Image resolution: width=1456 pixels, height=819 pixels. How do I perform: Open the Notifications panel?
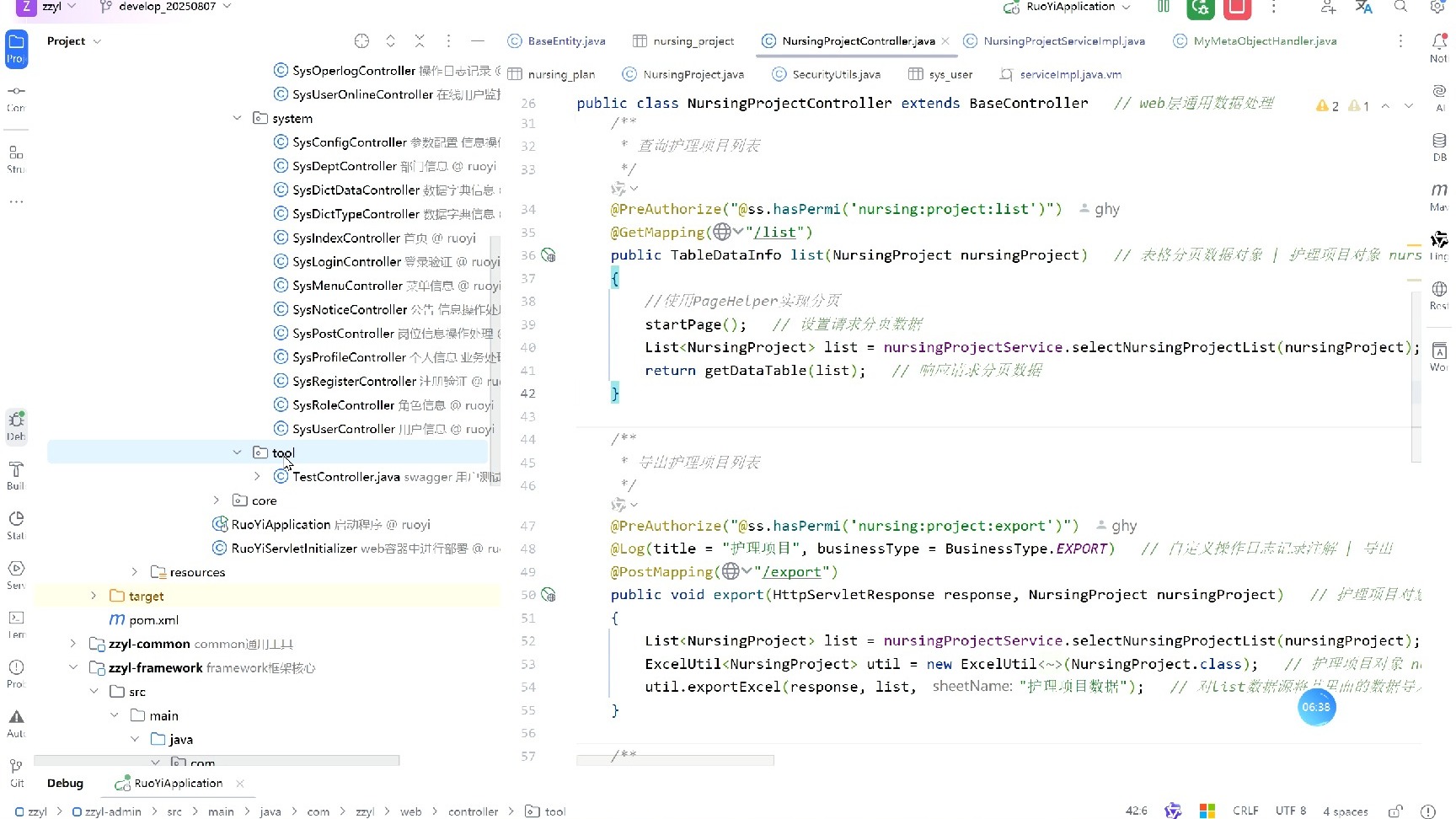point(1439,46)
